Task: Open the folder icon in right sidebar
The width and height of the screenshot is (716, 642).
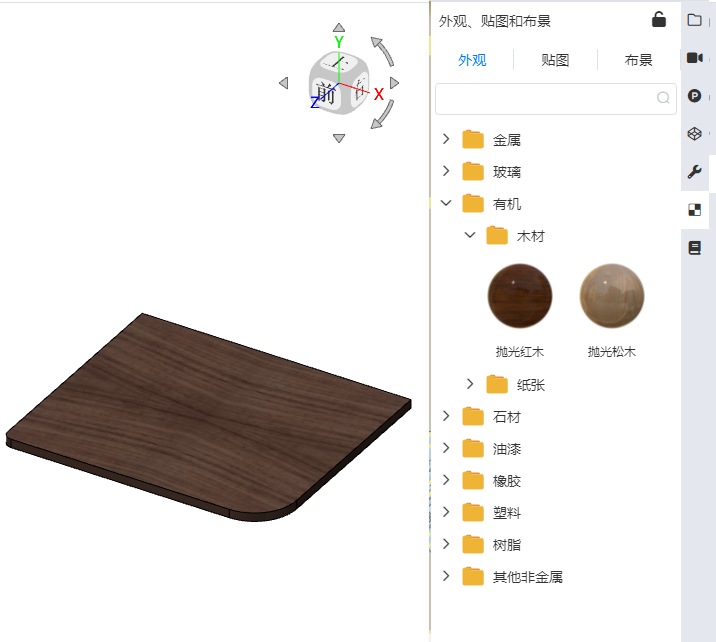Action: 694,20
